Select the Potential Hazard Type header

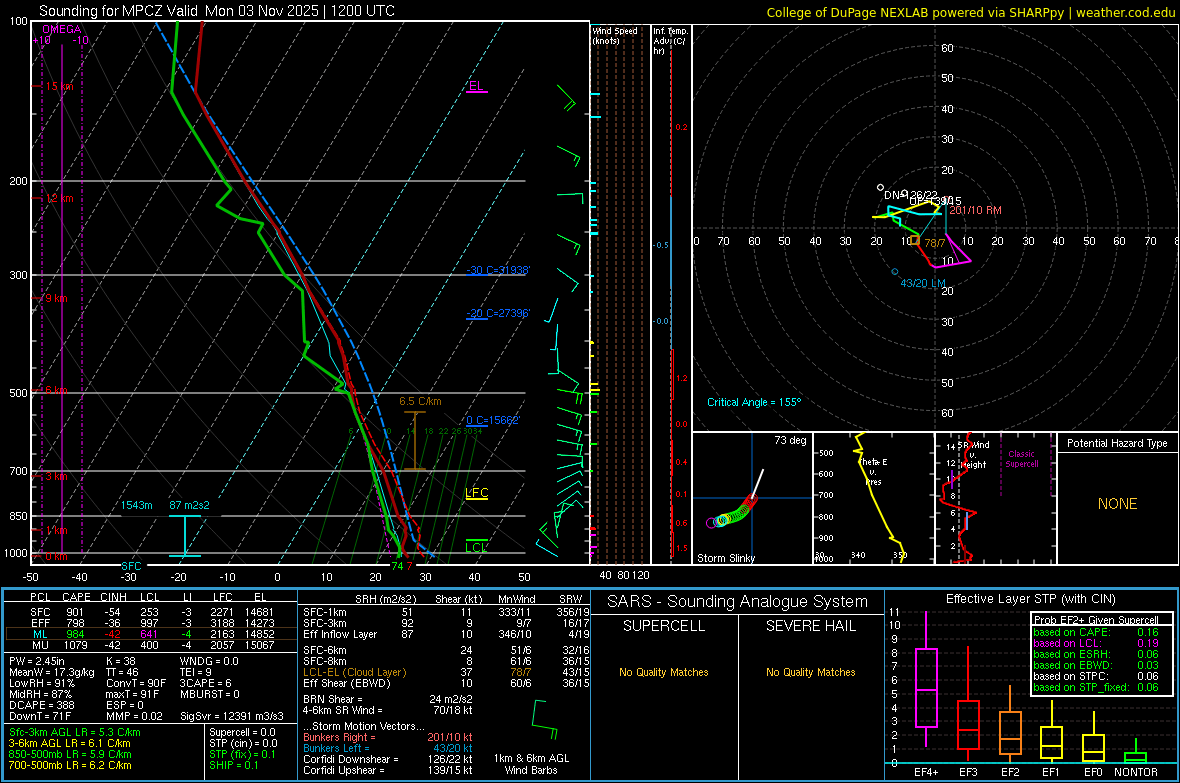1117,443
